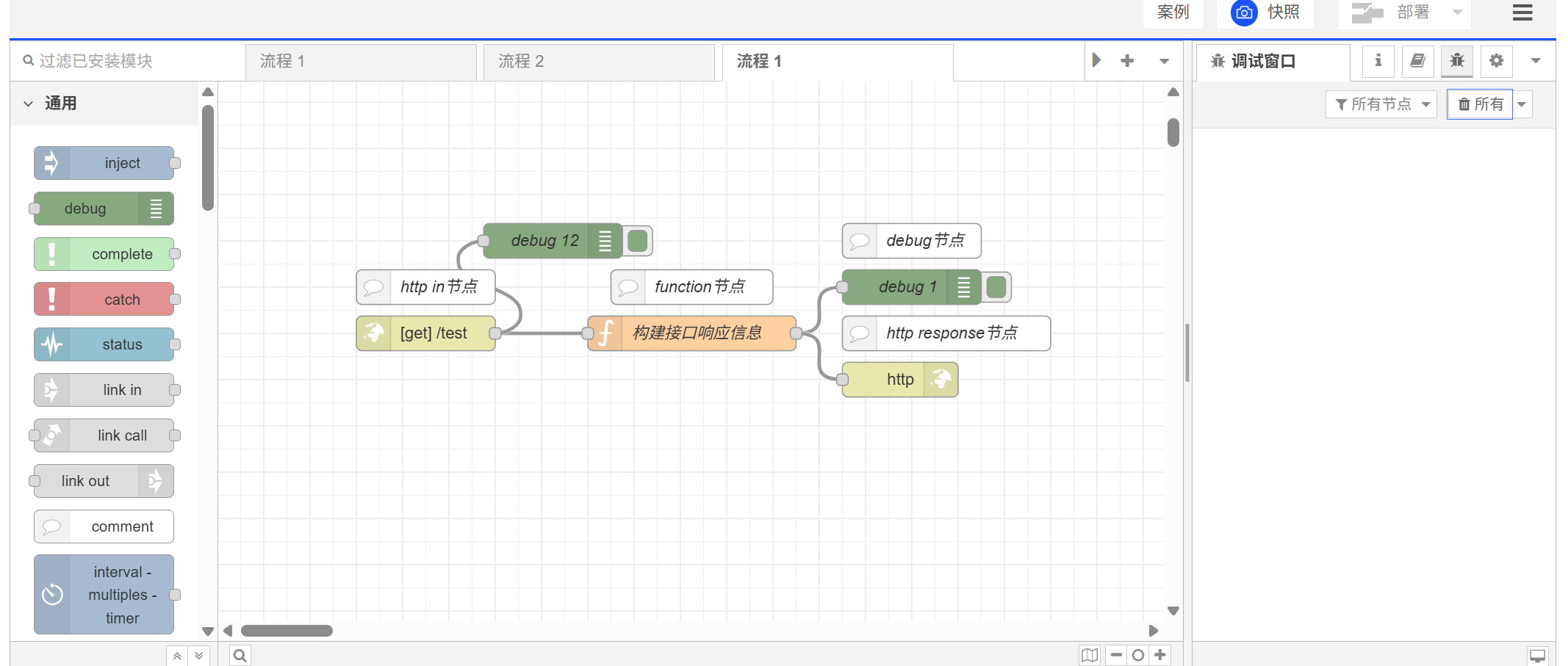Viewport: 1568px width, 666px height.
Task: Click canvas scroll right arrow
Action: [1154, 631]
